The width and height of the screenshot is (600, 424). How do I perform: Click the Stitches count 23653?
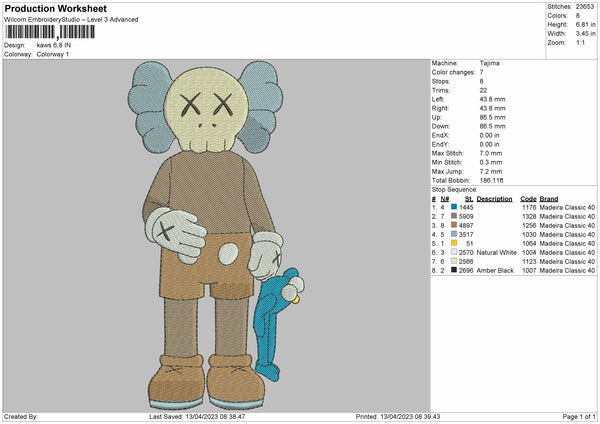[585, 7]
